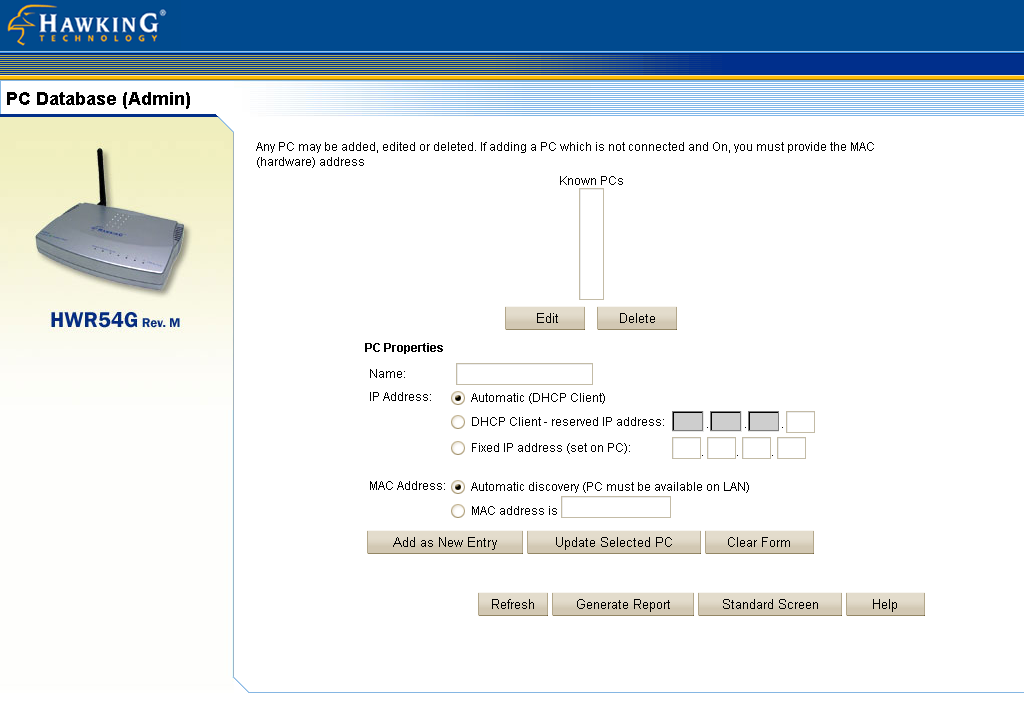1024x710 pixels.
Task: Click the PC Database (Admin) heading
Action: pos(99,99)
